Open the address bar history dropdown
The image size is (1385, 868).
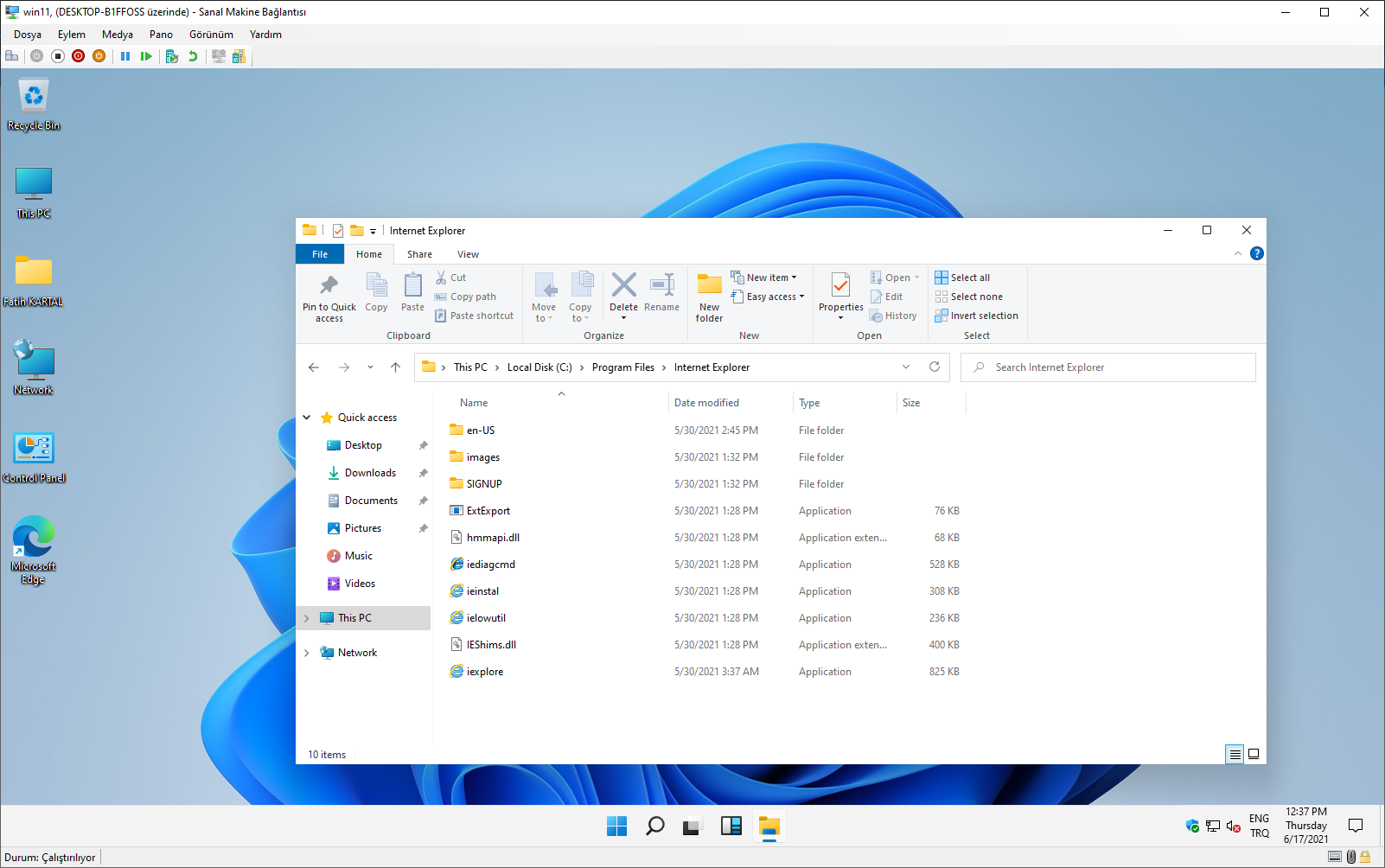pyautogui.click(x=906, y=367)
